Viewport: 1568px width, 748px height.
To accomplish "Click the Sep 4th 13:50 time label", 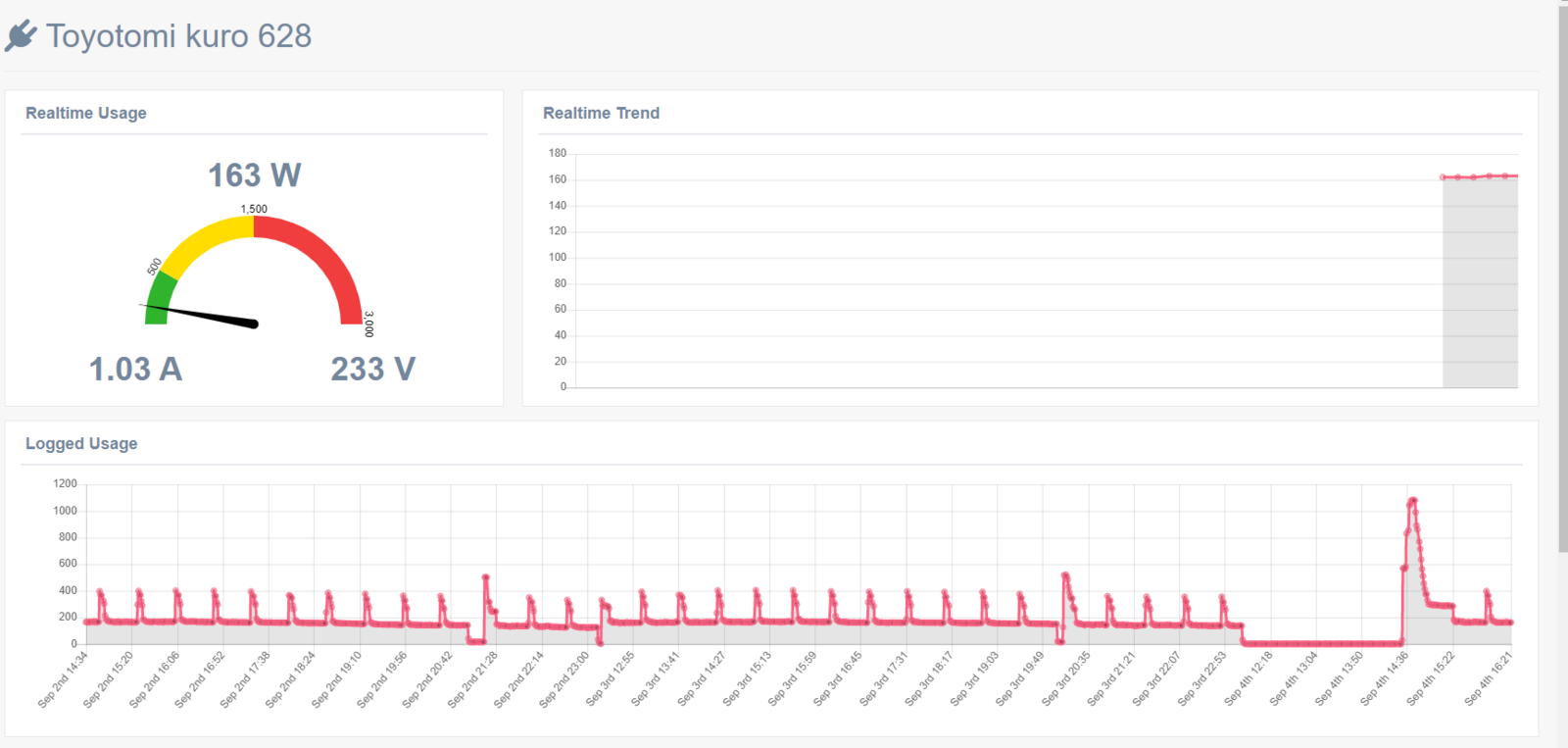I will click(1339, 678).
